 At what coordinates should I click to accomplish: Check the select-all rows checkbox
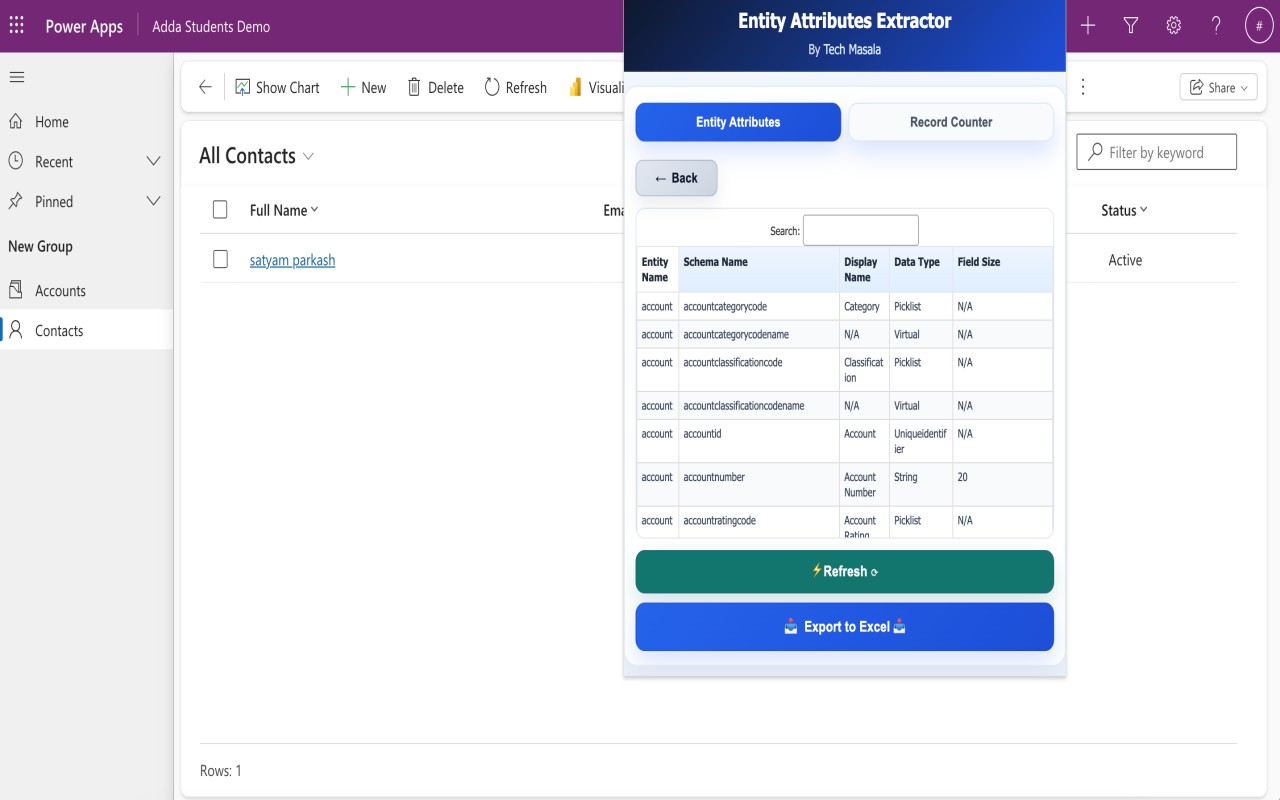(220, 210)
